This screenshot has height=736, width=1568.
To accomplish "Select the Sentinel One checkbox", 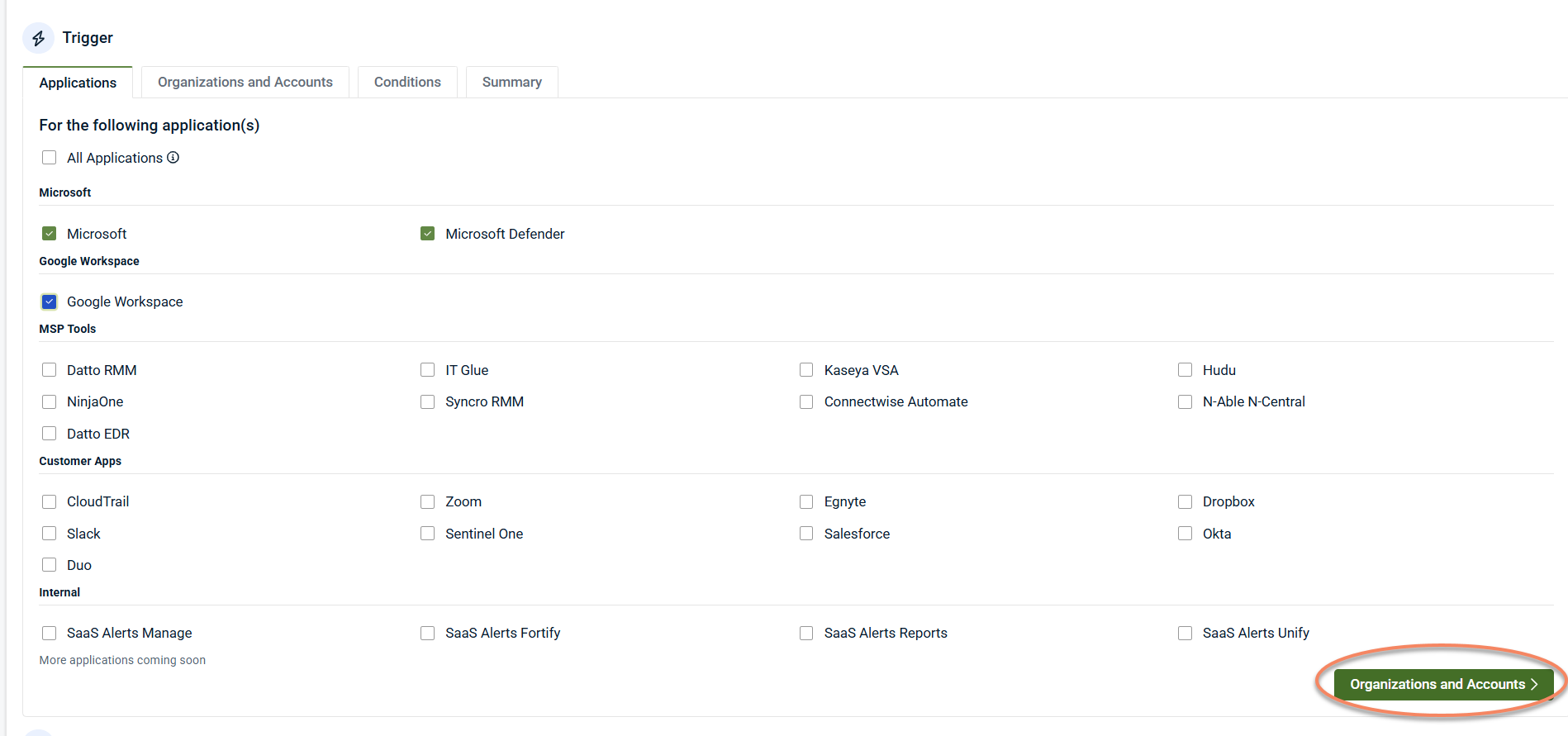I will pos(428,534).
